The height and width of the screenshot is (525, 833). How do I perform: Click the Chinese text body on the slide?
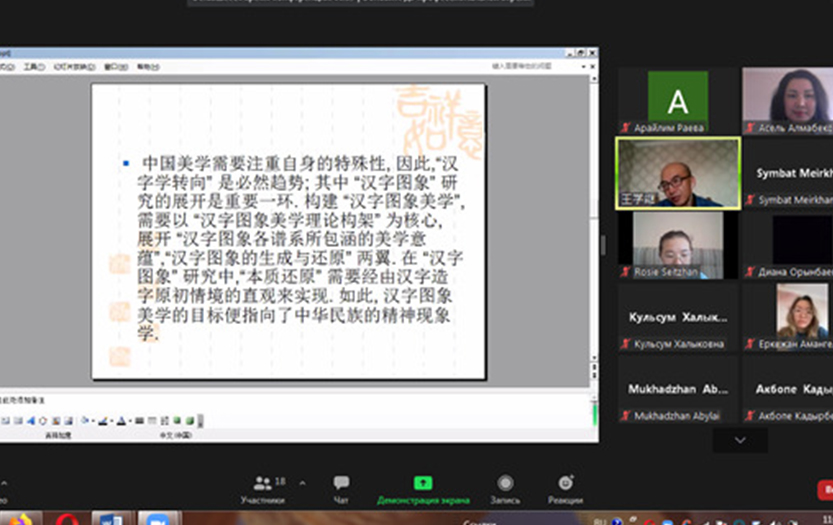300,247
